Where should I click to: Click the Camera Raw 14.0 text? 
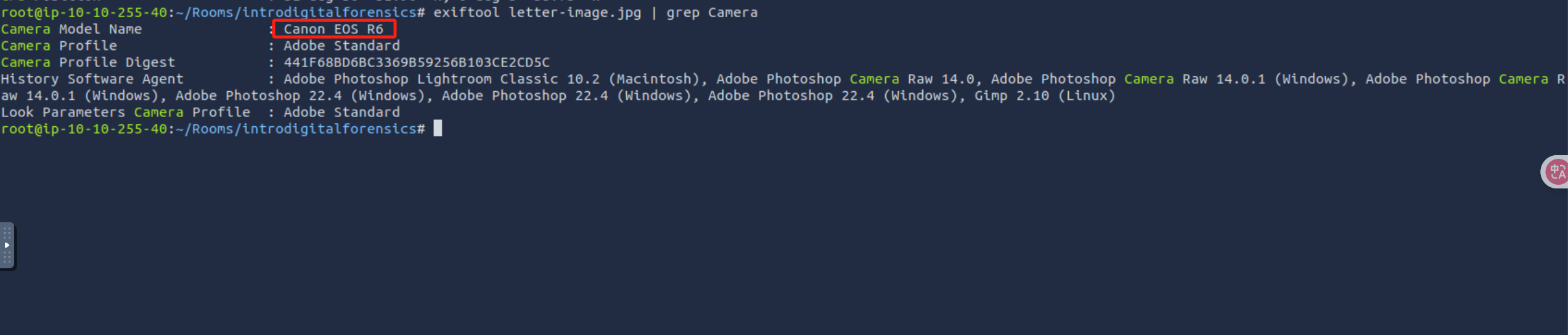[x=912, y=79]
